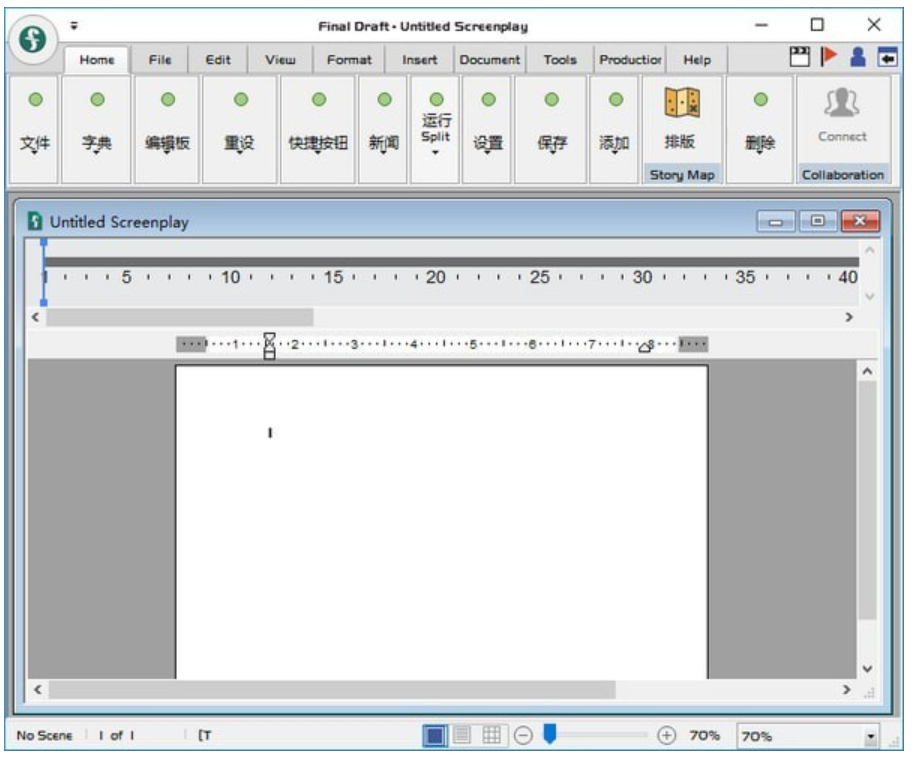Viewport: 916px width, 757px height.
Task: Click the Story Map horizontal scrollbar thumb
Action: pyautogui.click(x=180, y=317)
